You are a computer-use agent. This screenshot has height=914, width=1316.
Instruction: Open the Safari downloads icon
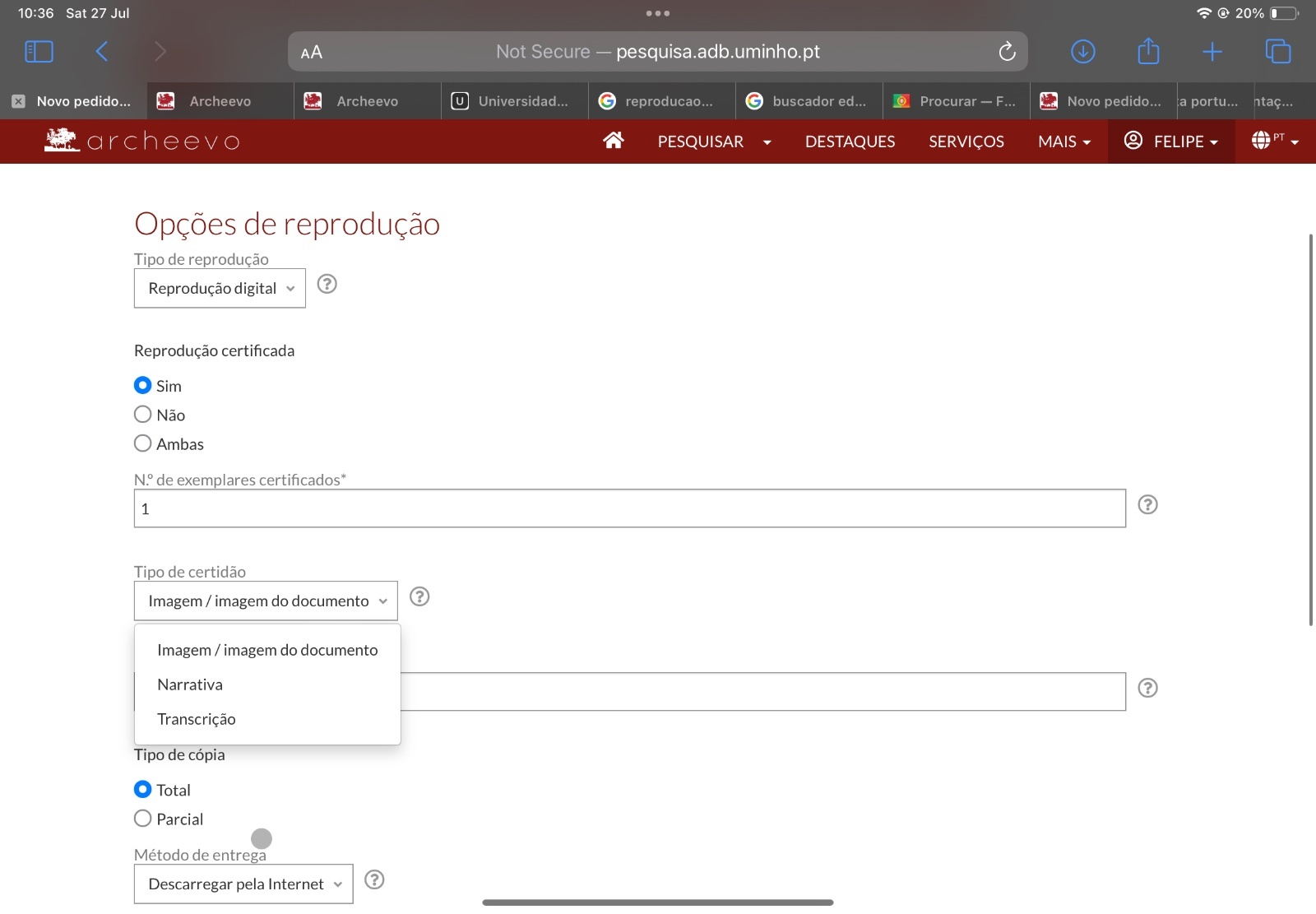point(1083,52)
